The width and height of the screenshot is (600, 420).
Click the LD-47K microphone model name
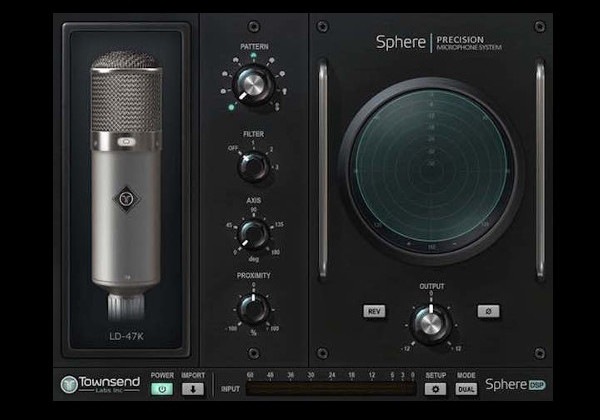pyautogui.click(x=126, y=336)
